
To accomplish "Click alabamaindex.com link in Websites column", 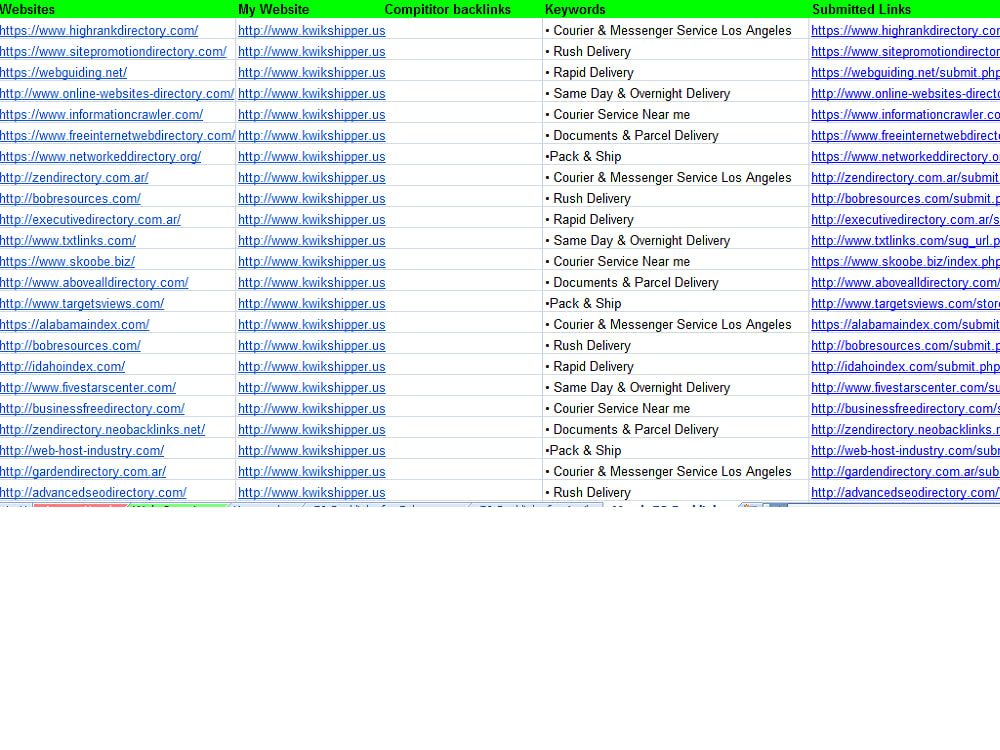I will [x=75, y=325].
